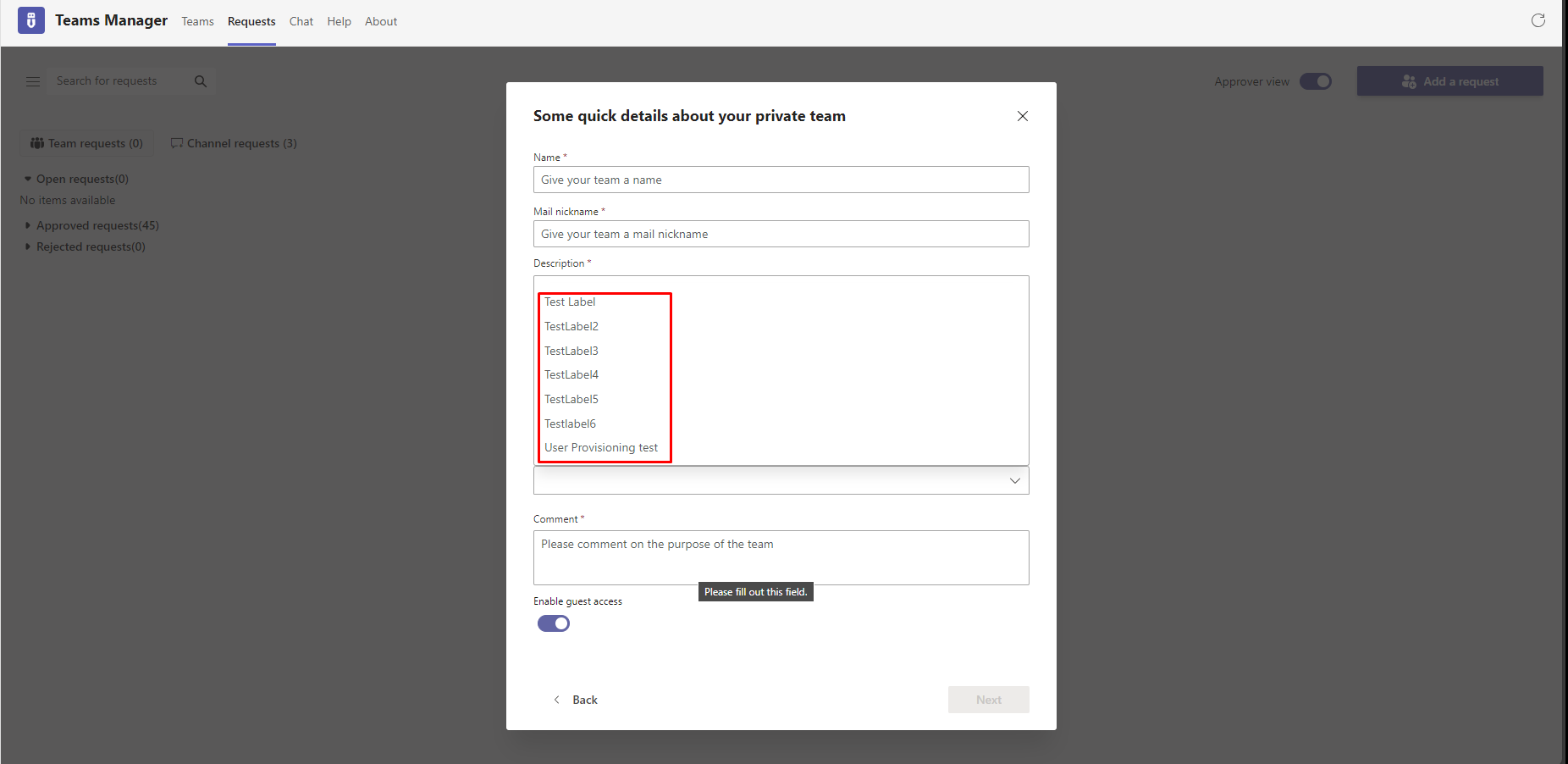Image resolution: width=1568 pixels, height=764 pixels.
Task: Click the Search for requests field
Action: [118, 81]
